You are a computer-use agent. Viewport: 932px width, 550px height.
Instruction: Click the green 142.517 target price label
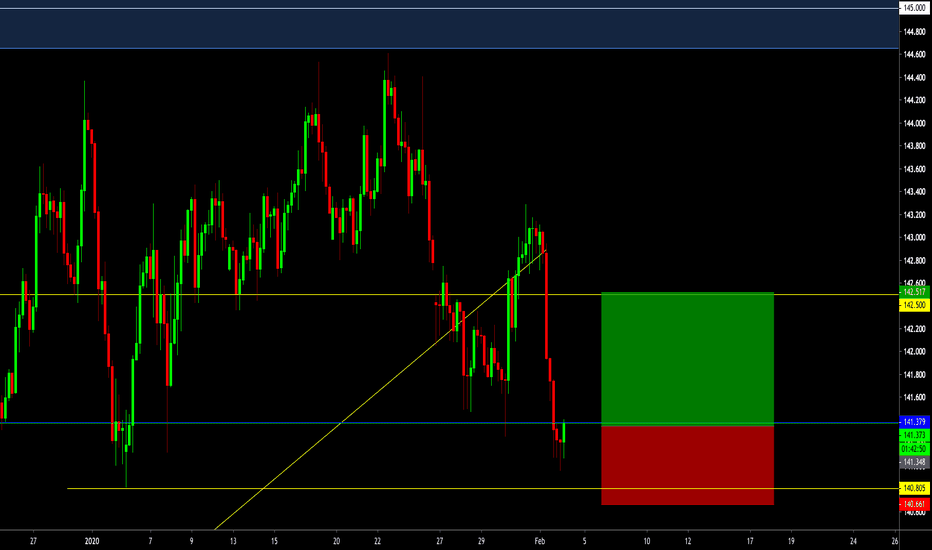coord(914,292)
